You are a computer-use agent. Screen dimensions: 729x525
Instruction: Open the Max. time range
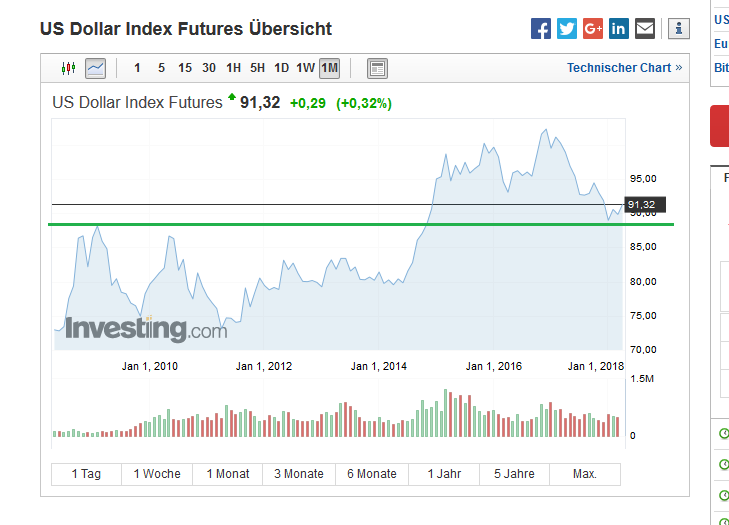click(585, 474)
